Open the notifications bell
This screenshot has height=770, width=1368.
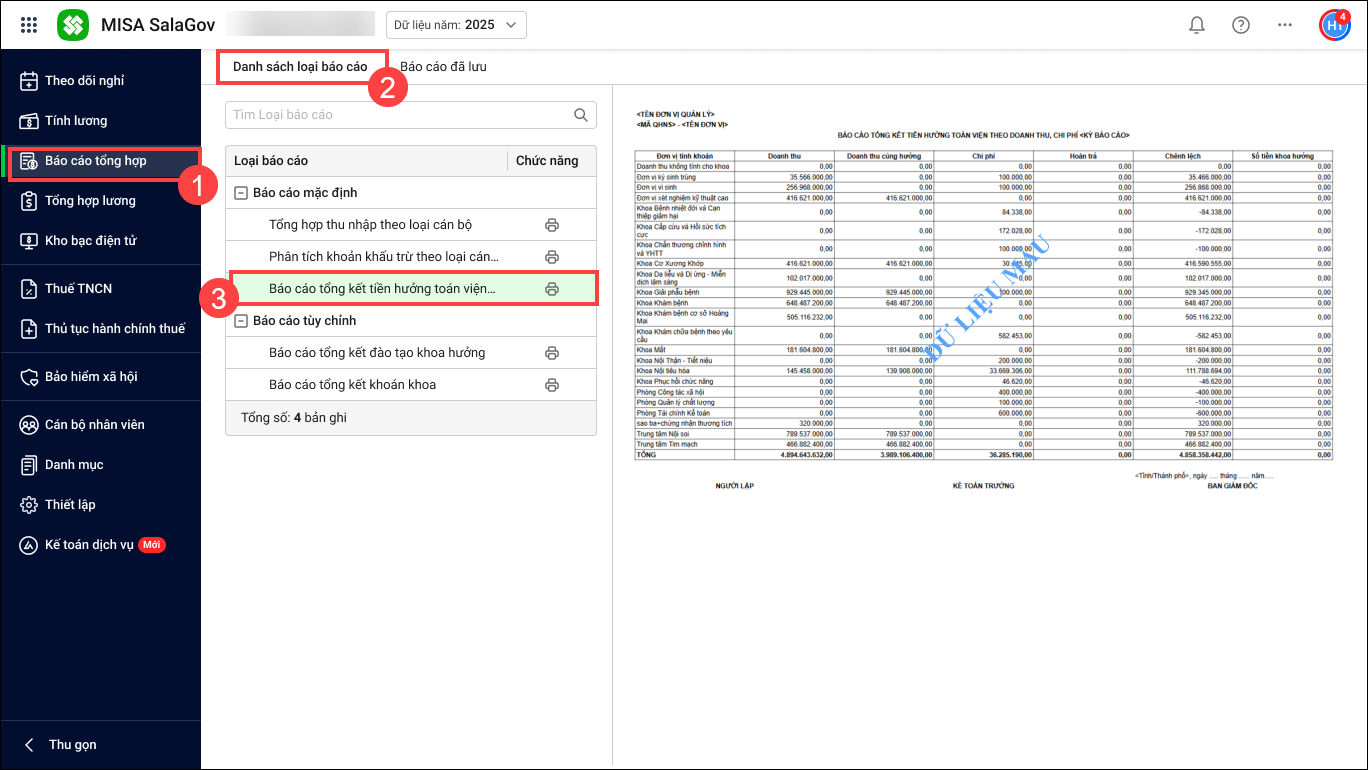[x=1196, y=25]
